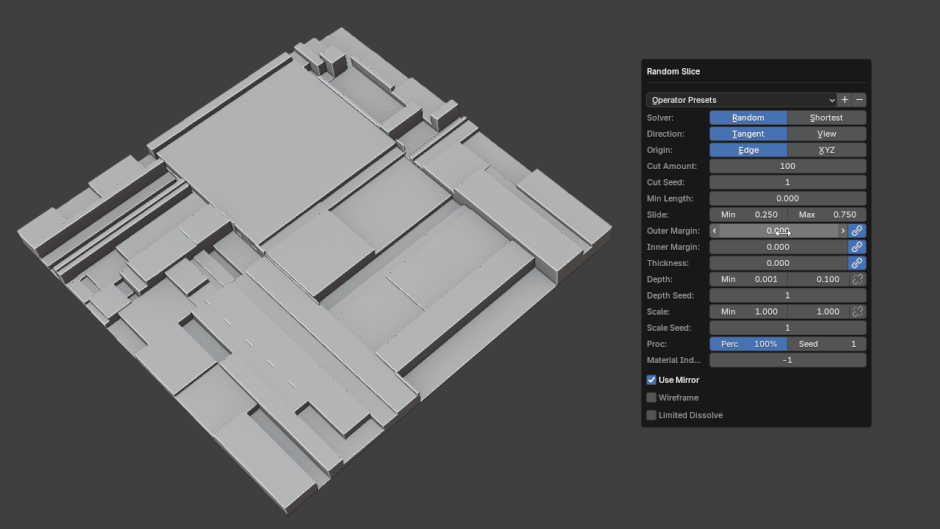Open the Operator Presets dropdown
Screen dimensions: 940x529
click(x=741, y=100)
